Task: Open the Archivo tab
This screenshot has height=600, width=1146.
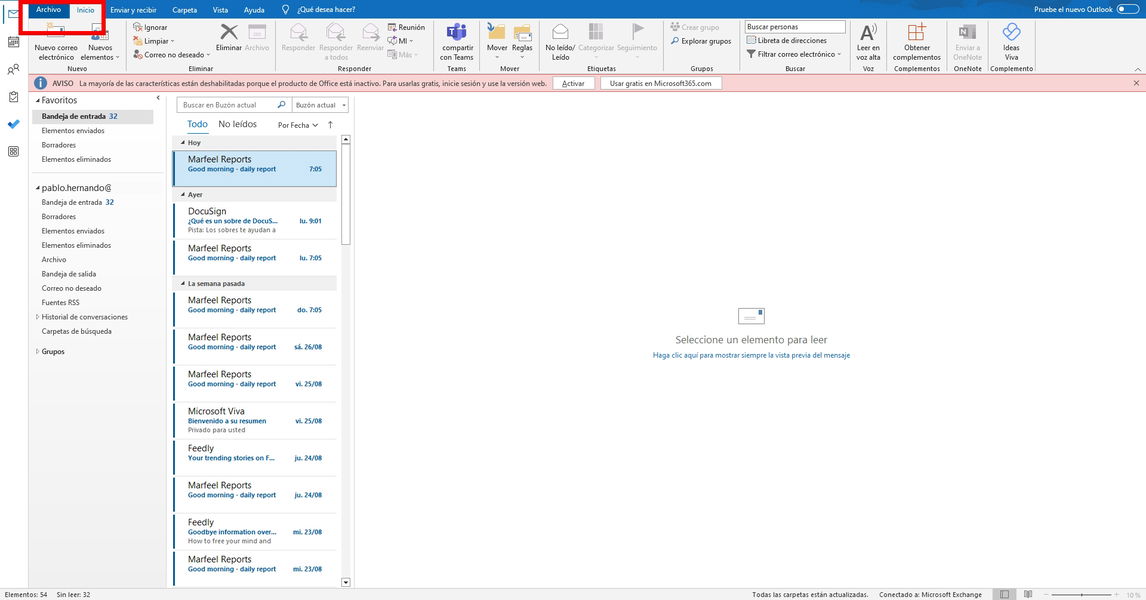Action: point(48,10)
